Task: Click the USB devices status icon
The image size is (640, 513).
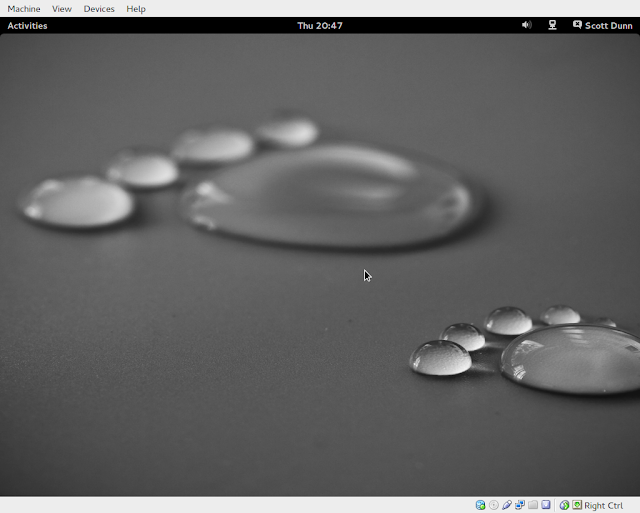Action: (507, 505)
